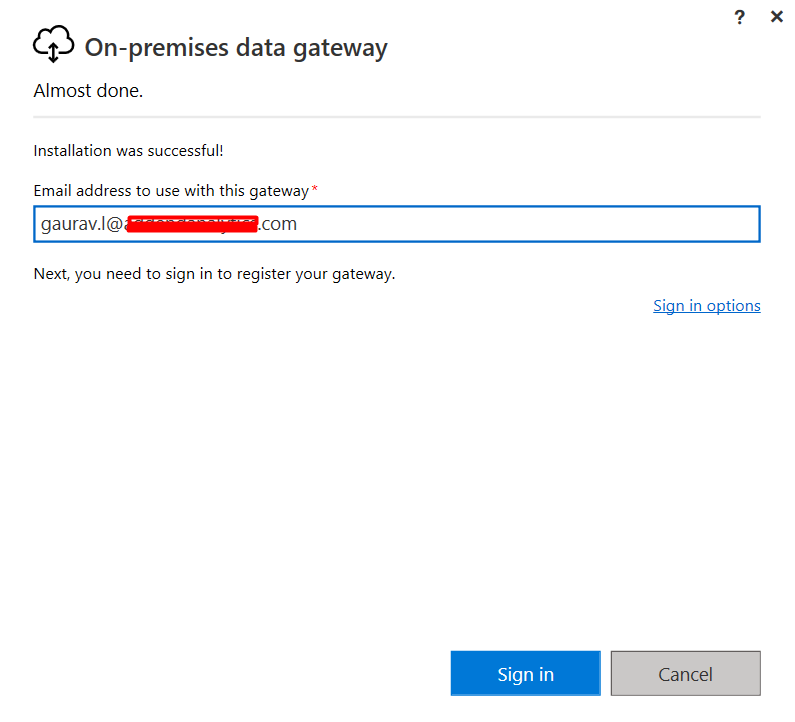Select the On-premises data gateway title text
795x722 pixels.
[x=236, y=48]
